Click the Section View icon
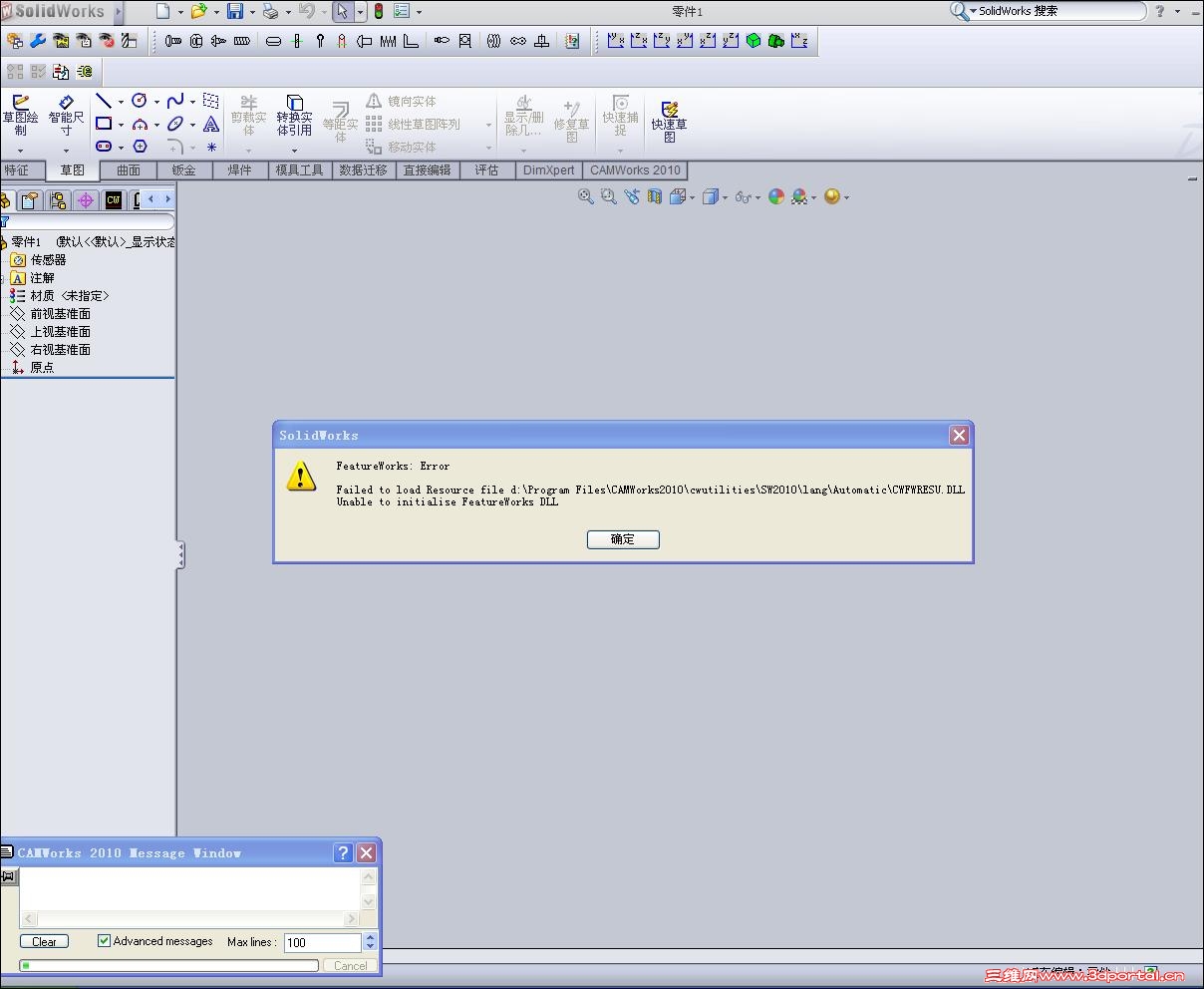This screenshot has height=989, width=1204. pyautogui.click(x=655, y=196)
